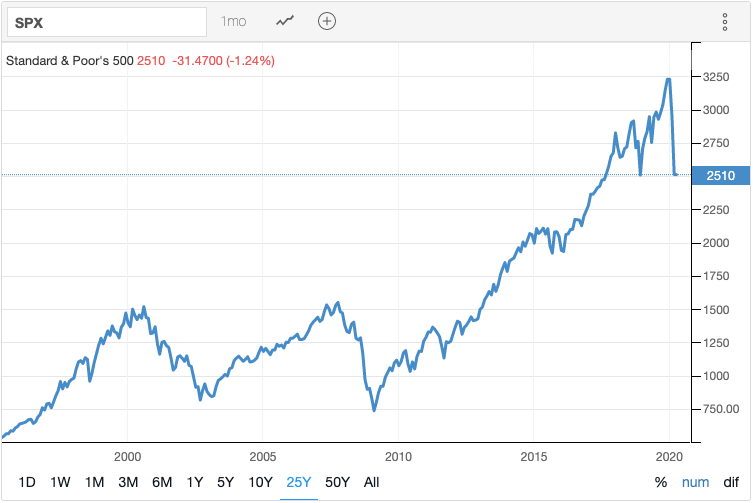Image resolution: width=753 pixels, height=503 pixels.
Task: Open the chart type line icon
Action: (x=285, y=21)
